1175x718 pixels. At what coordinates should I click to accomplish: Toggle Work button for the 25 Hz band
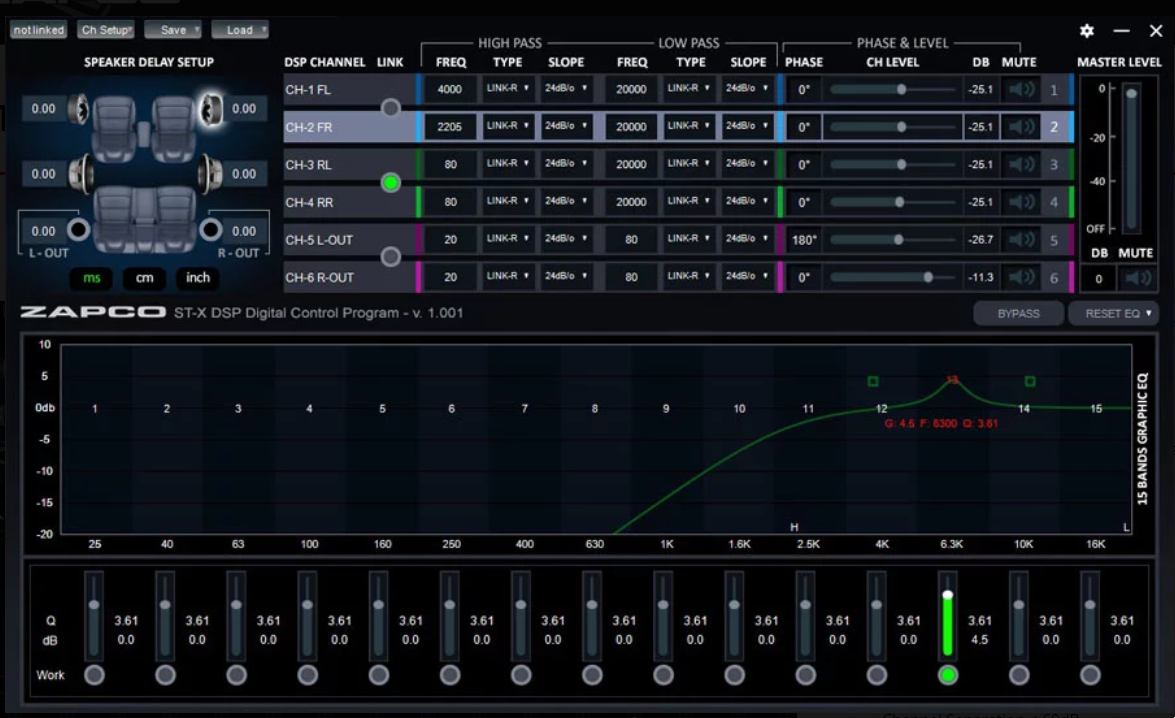pyautogui.click(x=94, y=675)
